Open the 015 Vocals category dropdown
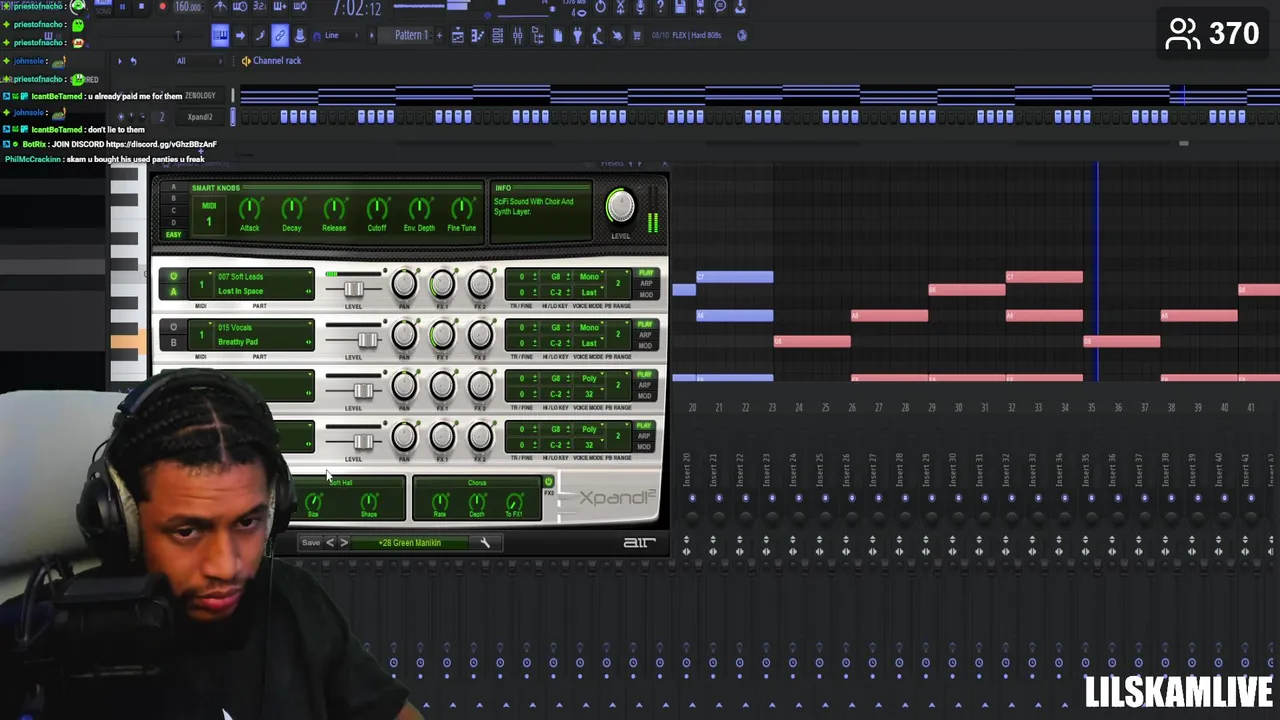This screenshot has height=720, width=1280. (x=264, y=327)
